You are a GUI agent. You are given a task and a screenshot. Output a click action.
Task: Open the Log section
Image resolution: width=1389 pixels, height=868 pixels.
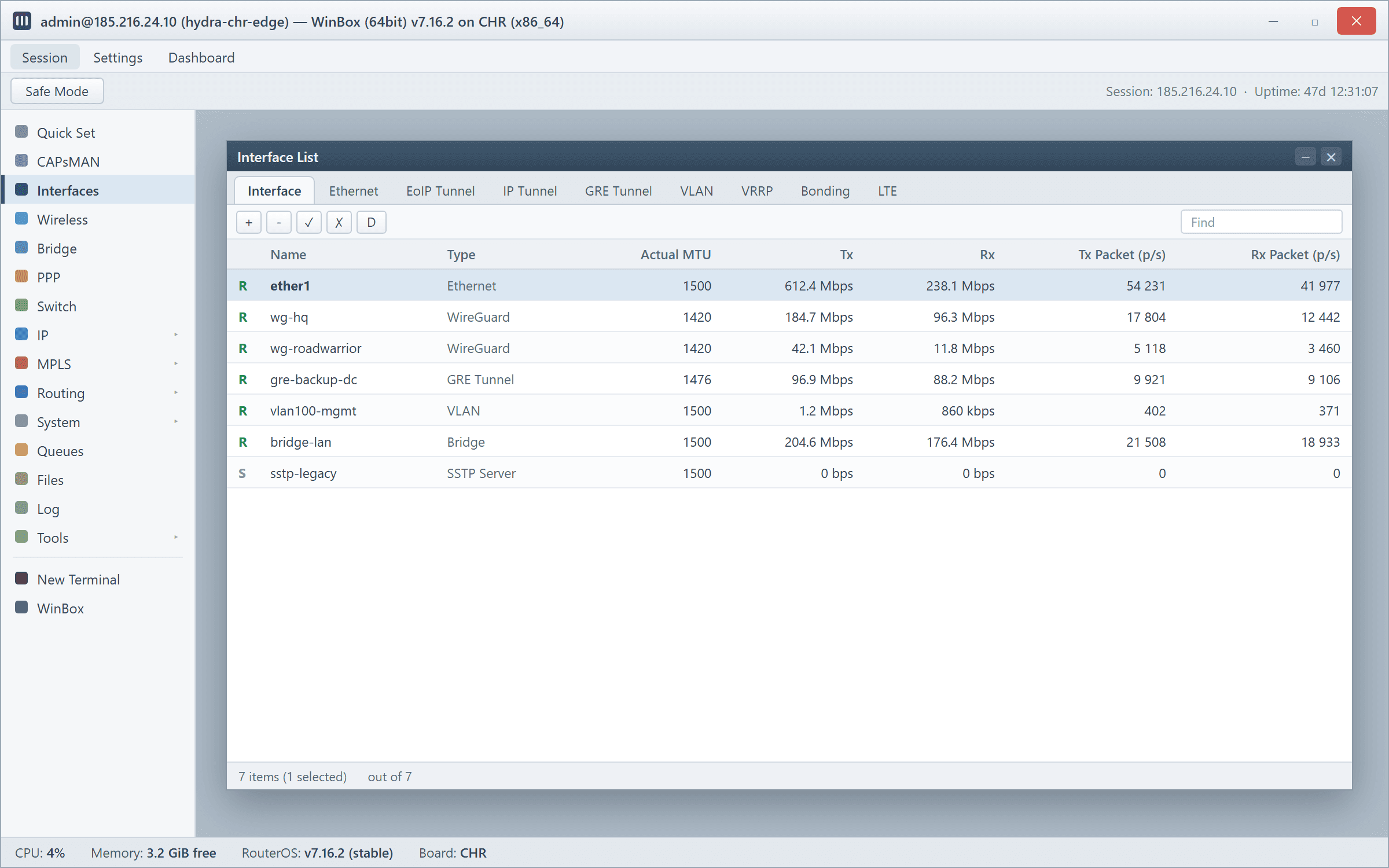point(97,509)
